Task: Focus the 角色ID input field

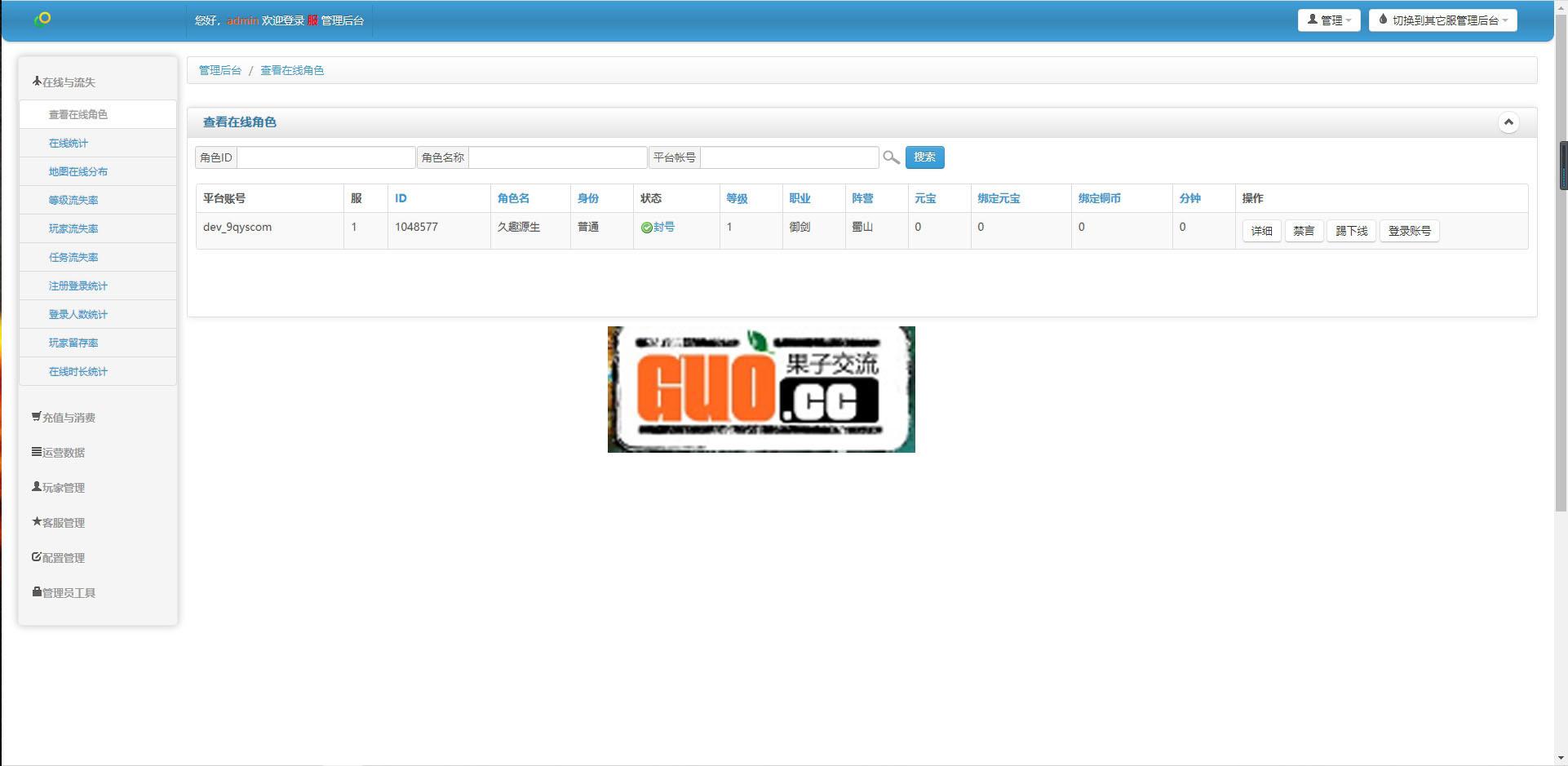Action: (326, 157)
